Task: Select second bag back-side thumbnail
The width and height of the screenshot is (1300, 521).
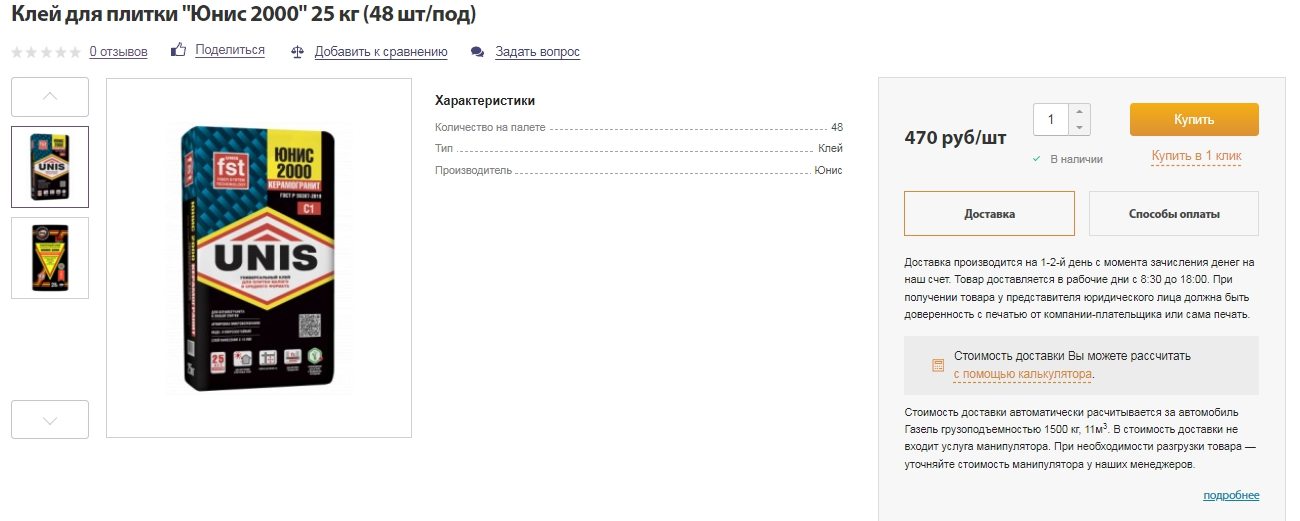Action: pyautogui.click(x=50, y=258)
